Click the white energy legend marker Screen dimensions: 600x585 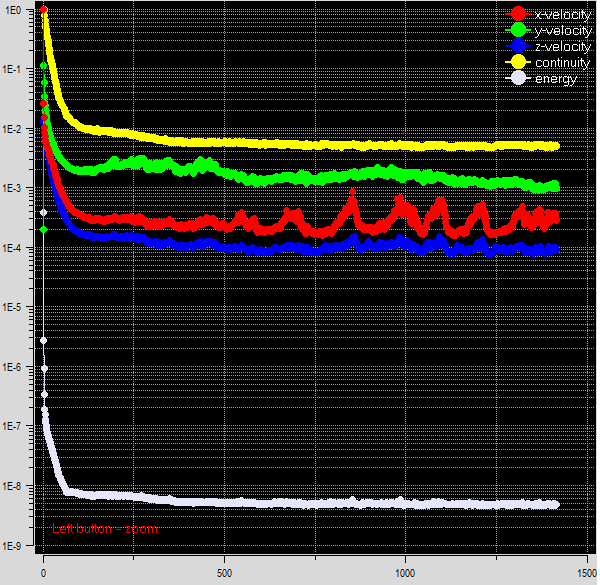pyautogui.click(x=518, y=78)
